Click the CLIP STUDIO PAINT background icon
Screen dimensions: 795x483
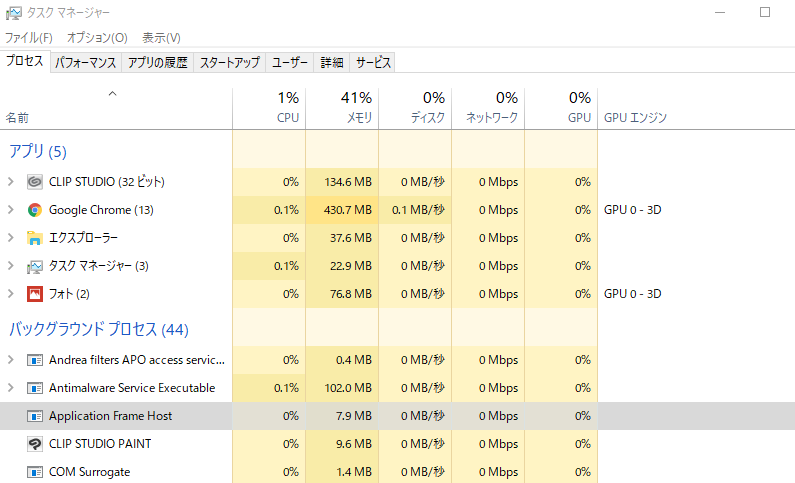pos(34,444)
